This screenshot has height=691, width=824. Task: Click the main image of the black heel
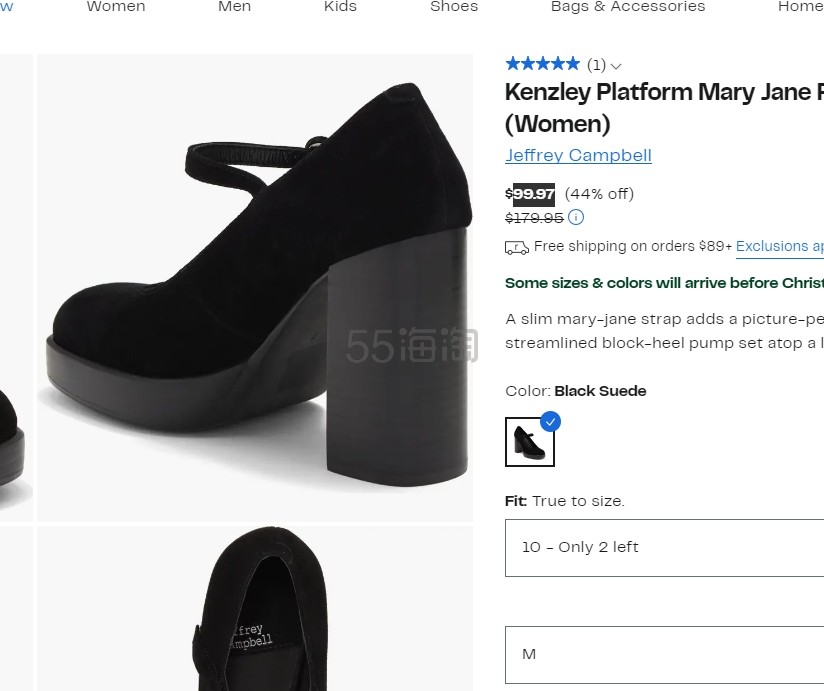coord(254,287)
